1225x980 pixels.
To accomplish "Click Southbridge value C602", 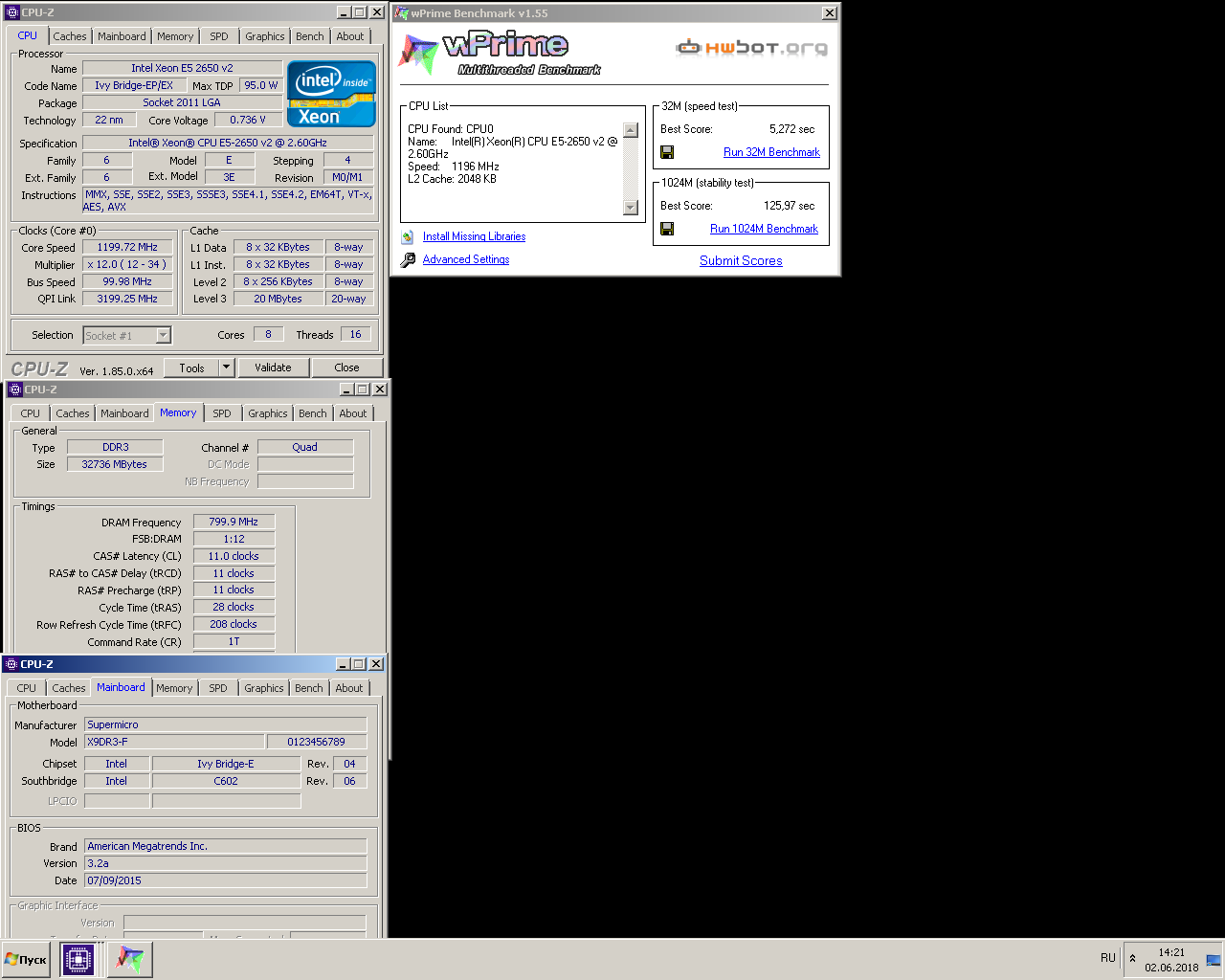I will (226, 781).
